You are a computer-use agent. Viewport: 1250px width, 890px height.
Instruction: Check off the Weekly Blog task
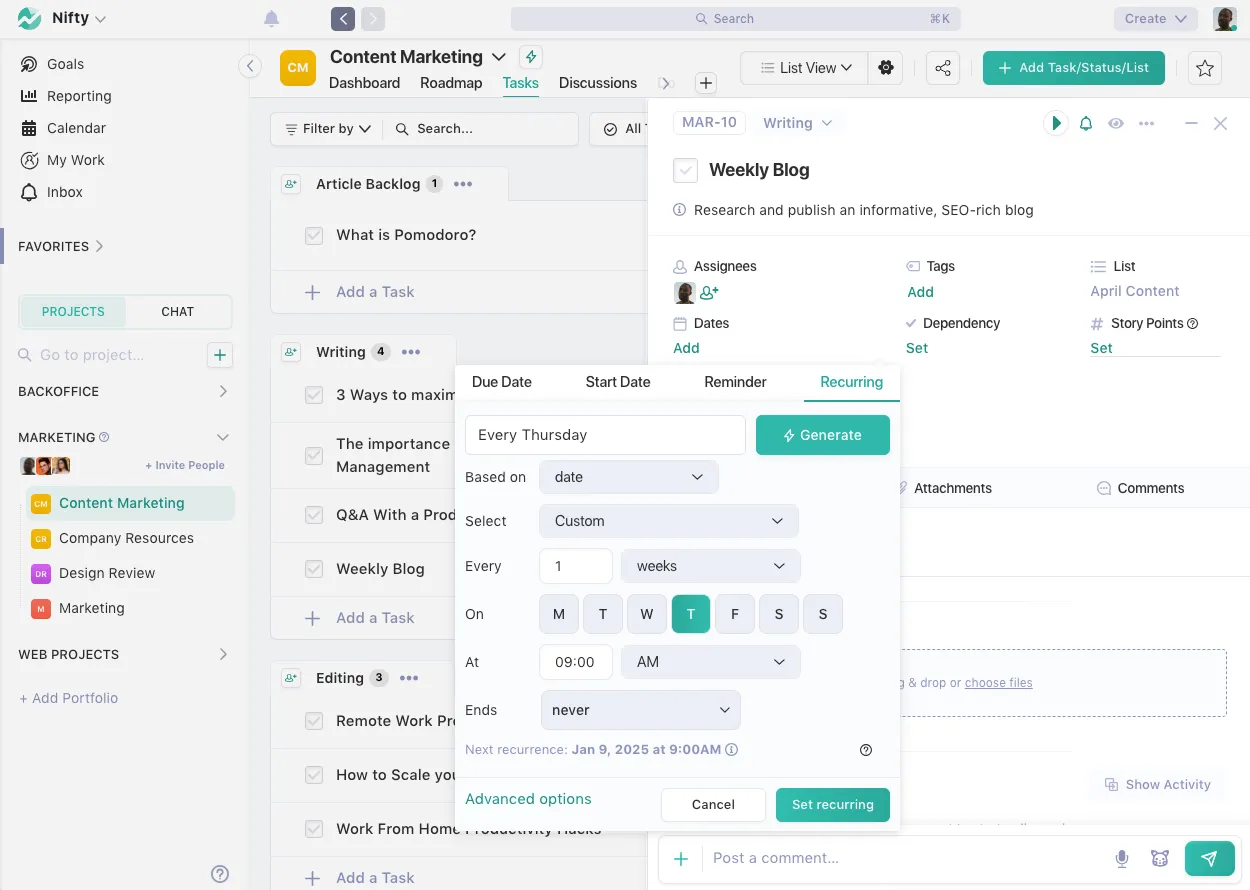[686, 170]
